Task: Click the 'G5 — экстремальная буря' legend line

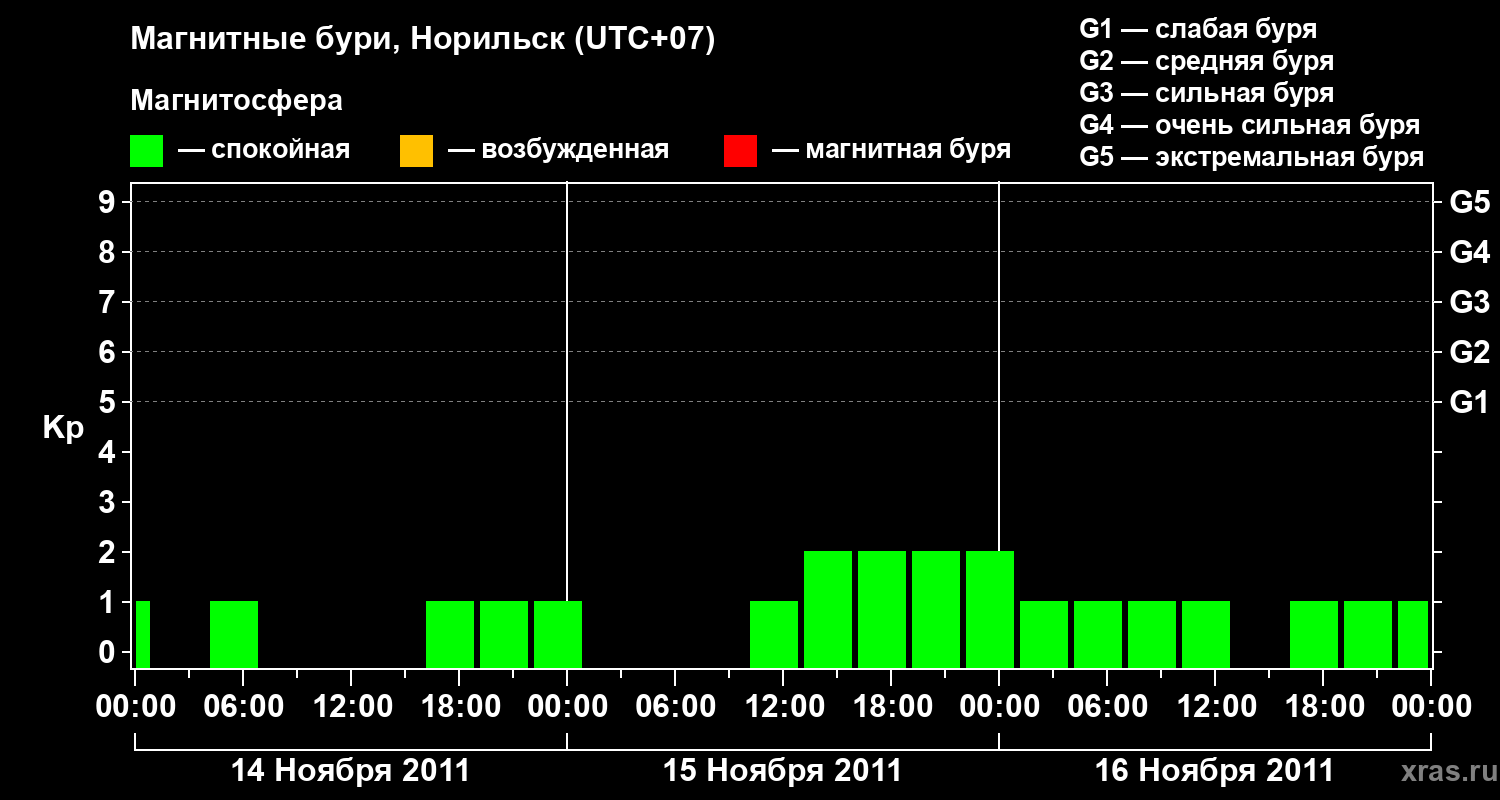Action: pos(1252,157)
